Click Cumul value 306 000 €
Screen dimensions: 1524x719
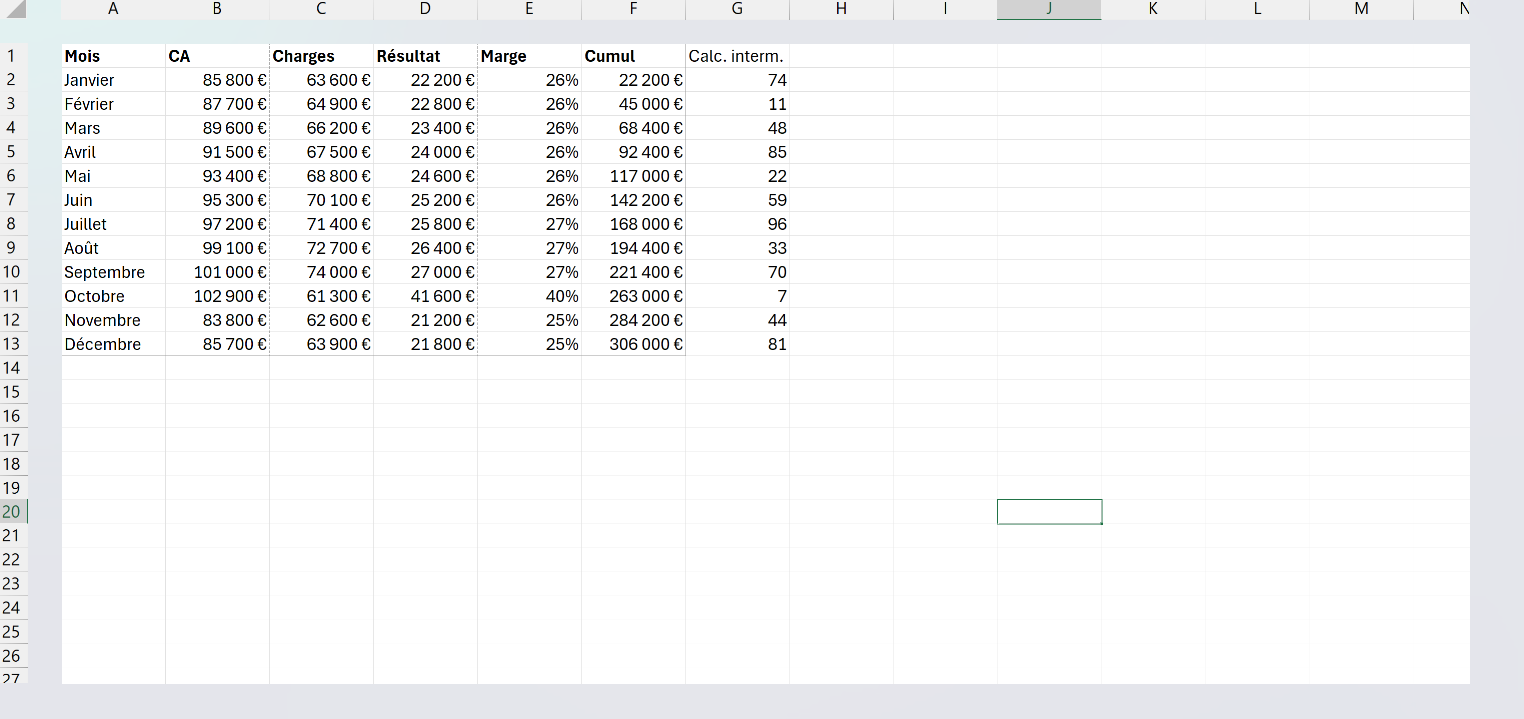click(633, 344)
